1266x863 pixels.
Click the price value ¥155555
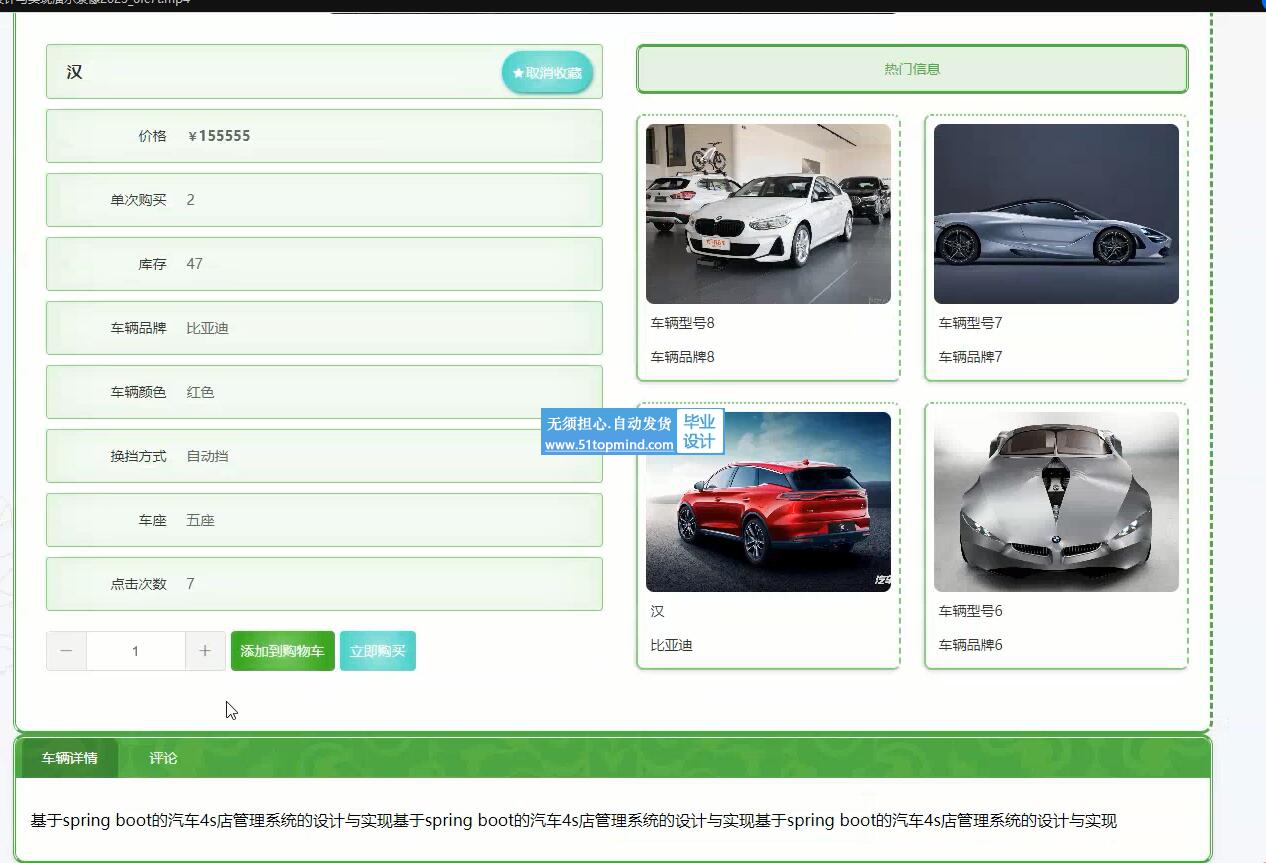coord(219,136)
